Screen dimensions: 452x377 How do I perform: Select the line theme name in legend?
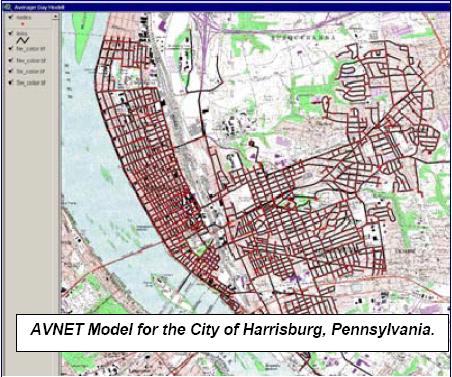(x=22, y=34)
